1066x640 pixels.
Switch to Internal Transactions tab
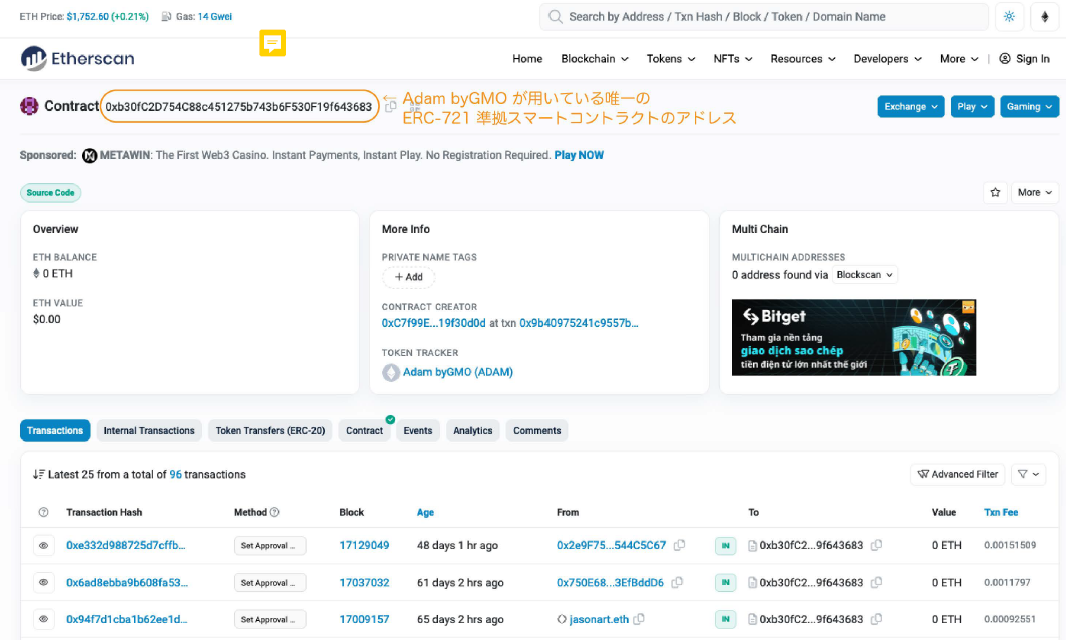[149, 431]
